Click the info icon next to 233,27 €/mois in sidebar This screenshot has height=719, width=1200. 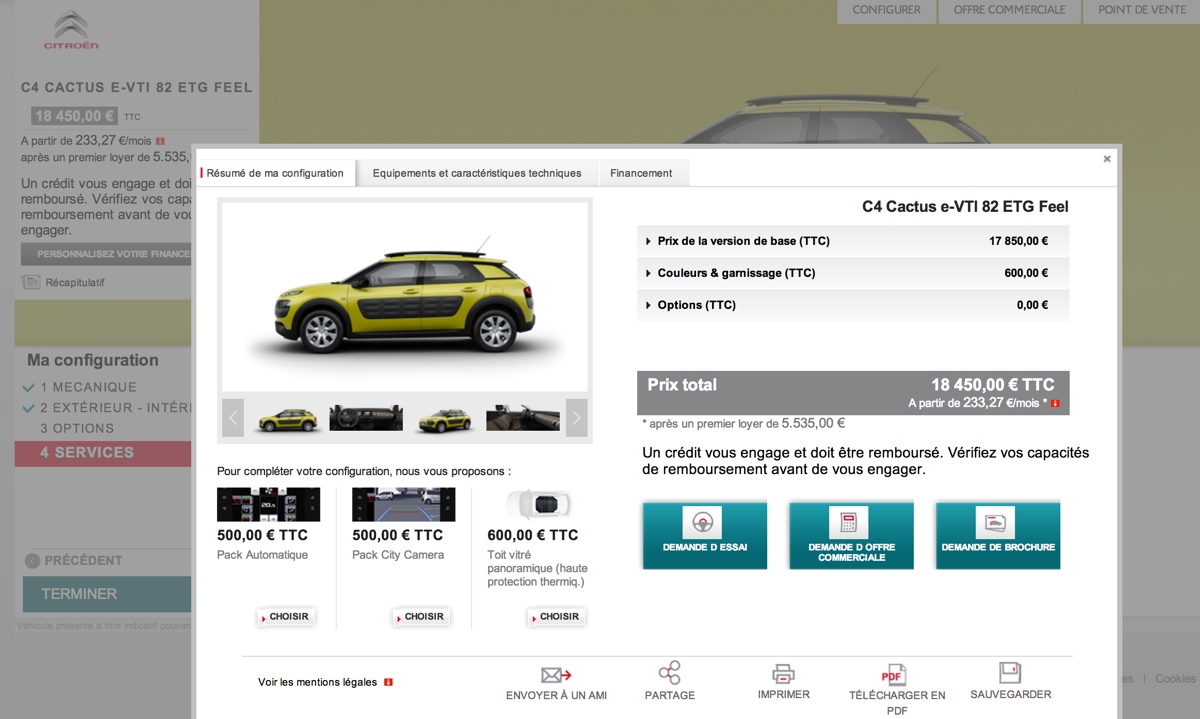(x=160, y=141)
